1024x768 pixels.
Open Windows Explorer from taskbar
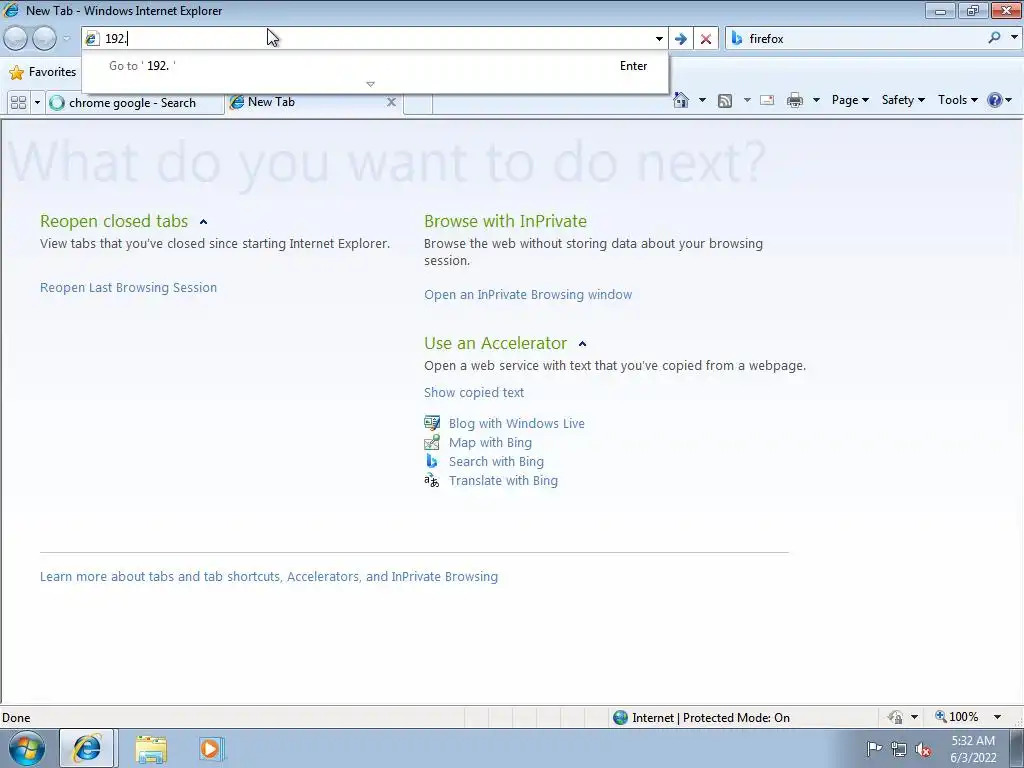click(151, 748)
